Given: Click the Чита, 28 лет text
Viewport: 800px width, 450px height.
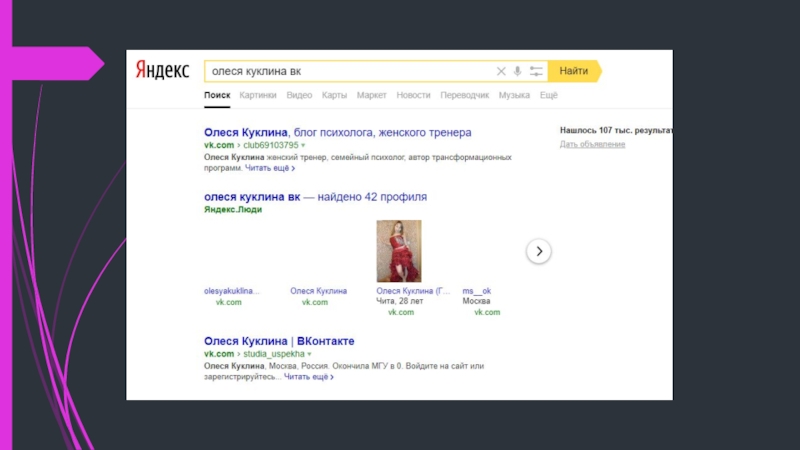Looking at the screenshot, I should tap(399, 301).
